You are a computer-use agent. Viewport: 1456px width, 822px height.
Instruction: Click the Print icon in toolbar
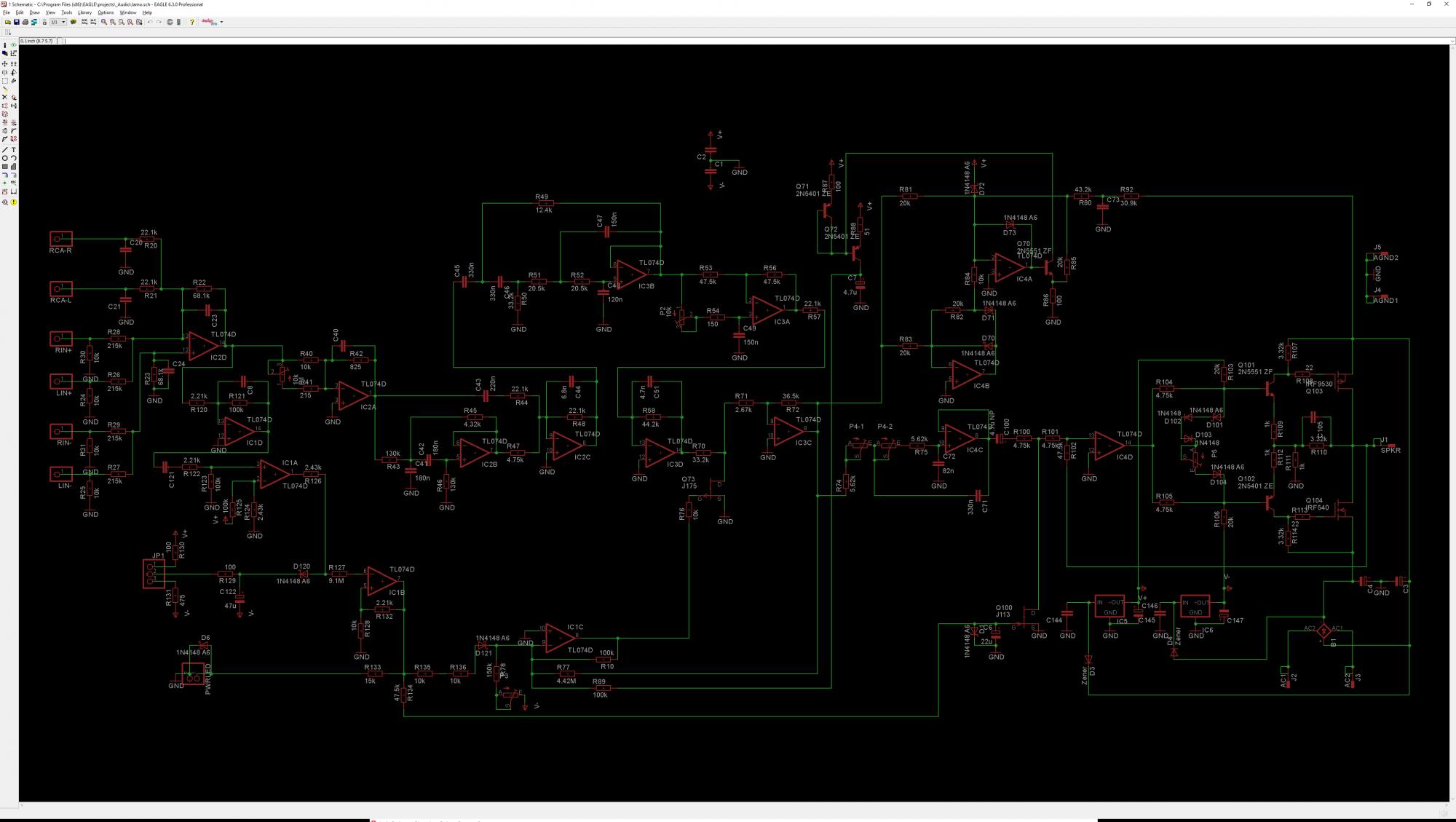[x=25, y=22]
